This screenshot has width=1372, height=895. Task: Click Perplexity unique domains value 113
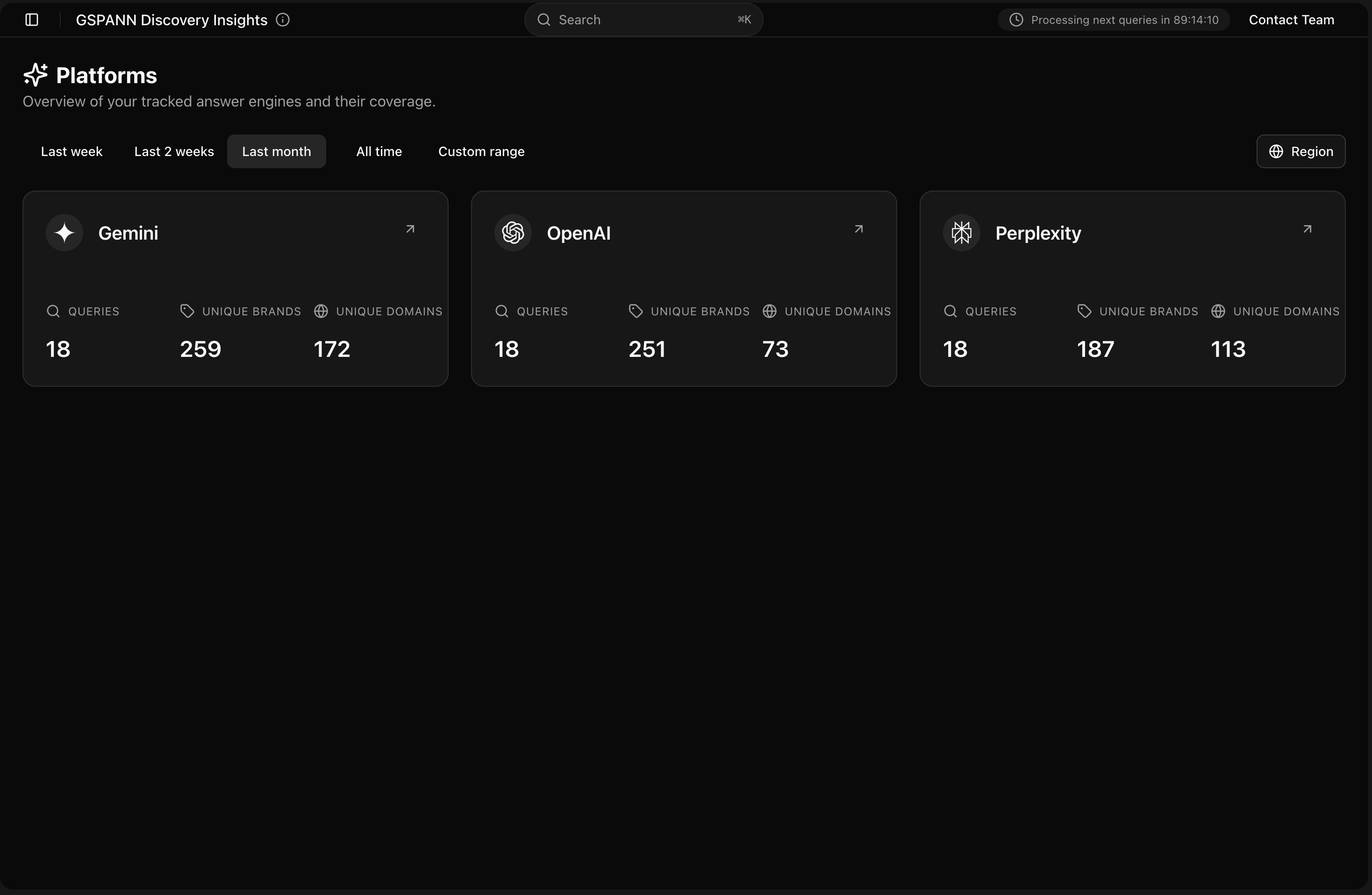point(1229,349)
